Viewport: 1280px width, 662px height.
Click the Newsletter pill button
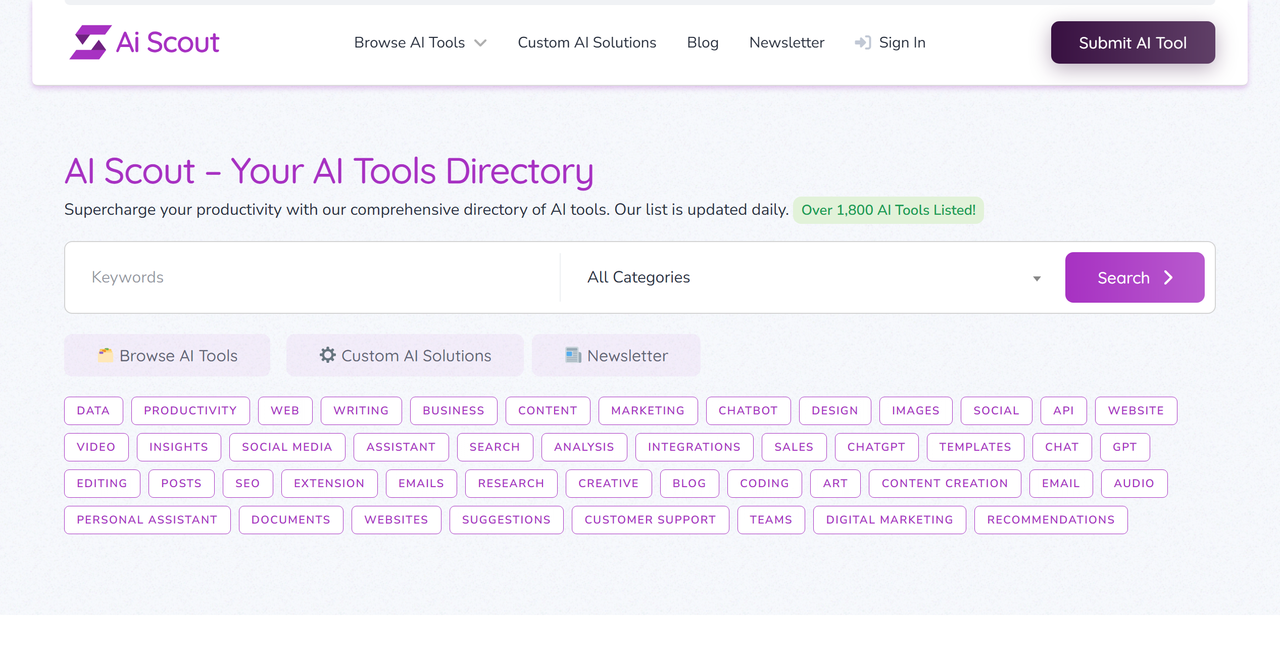616,355
